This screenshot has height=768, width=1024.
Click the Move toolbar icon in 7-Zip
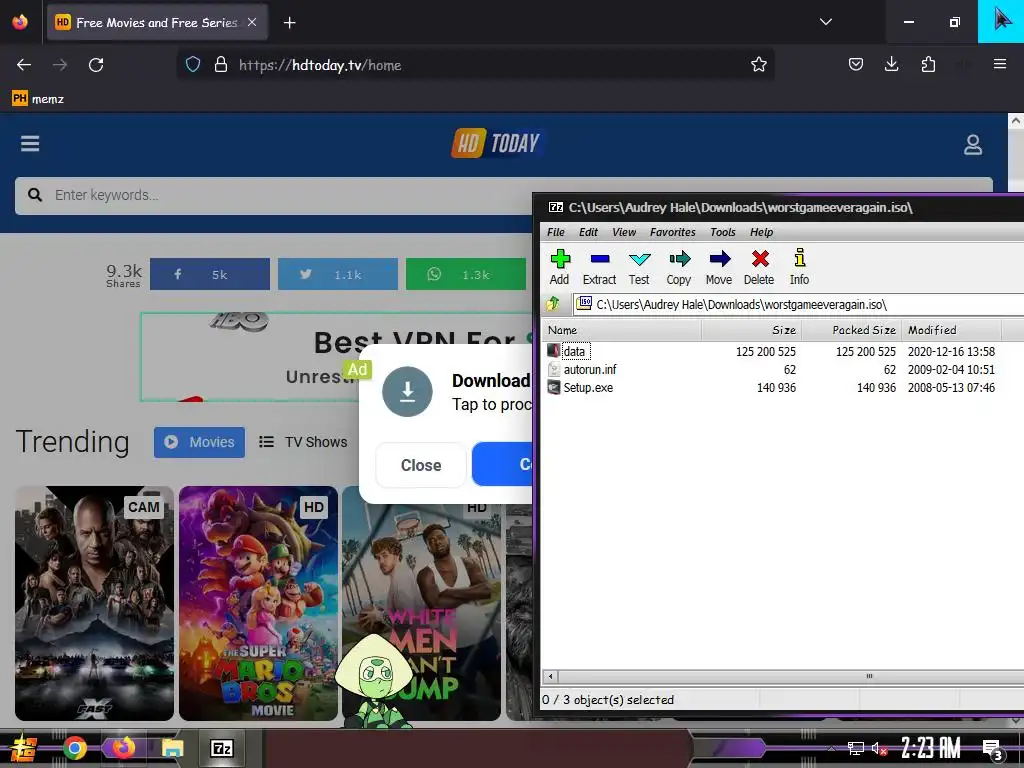pos(718,267)
